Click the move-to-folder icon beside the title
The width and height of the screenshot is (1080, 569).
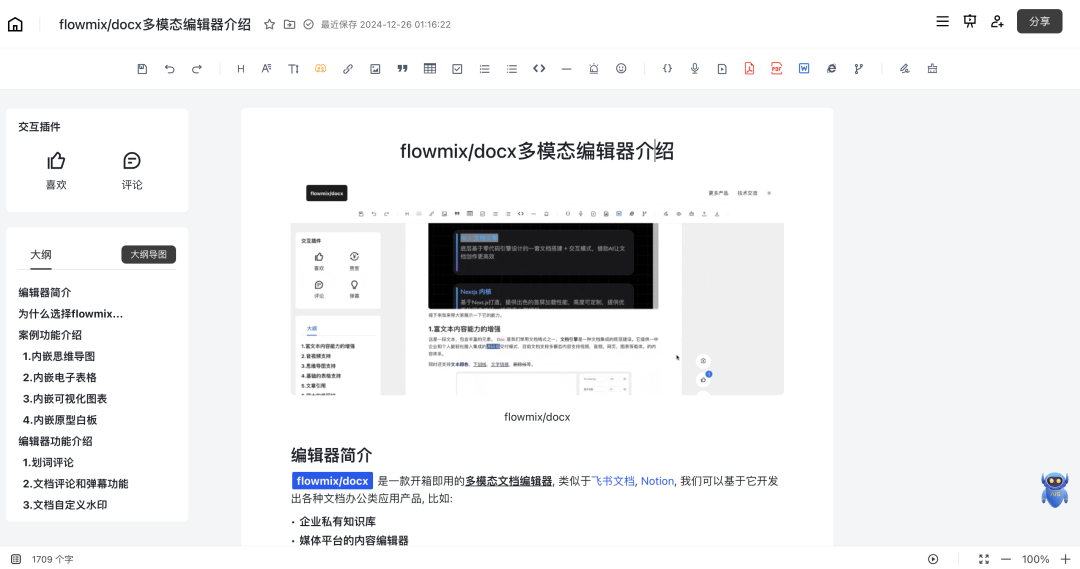289,24
